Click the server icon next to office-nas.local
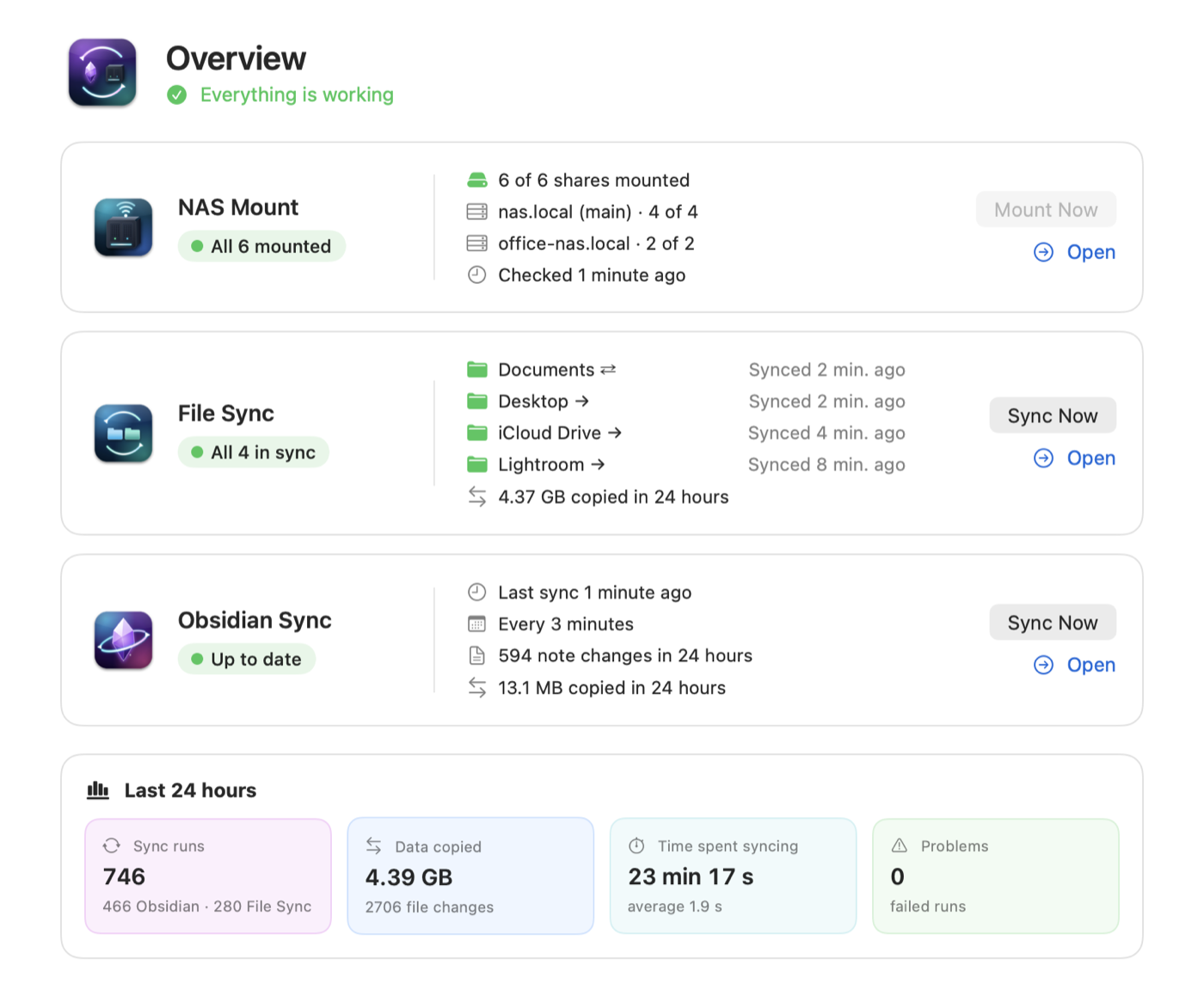 (x=477, y=243)
